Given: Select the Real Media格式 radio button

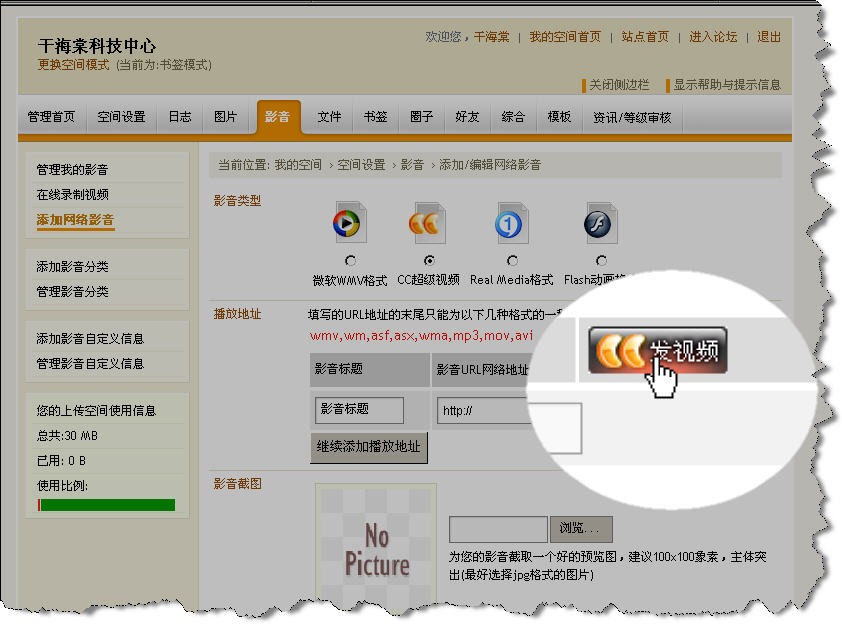Looking at the screenshot, I should pos(512,261).
